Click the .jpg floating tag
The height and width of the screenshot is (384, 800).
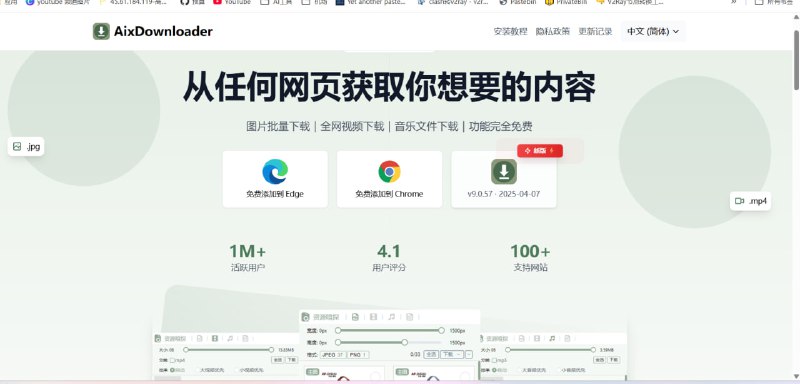(x=26, y=147)
